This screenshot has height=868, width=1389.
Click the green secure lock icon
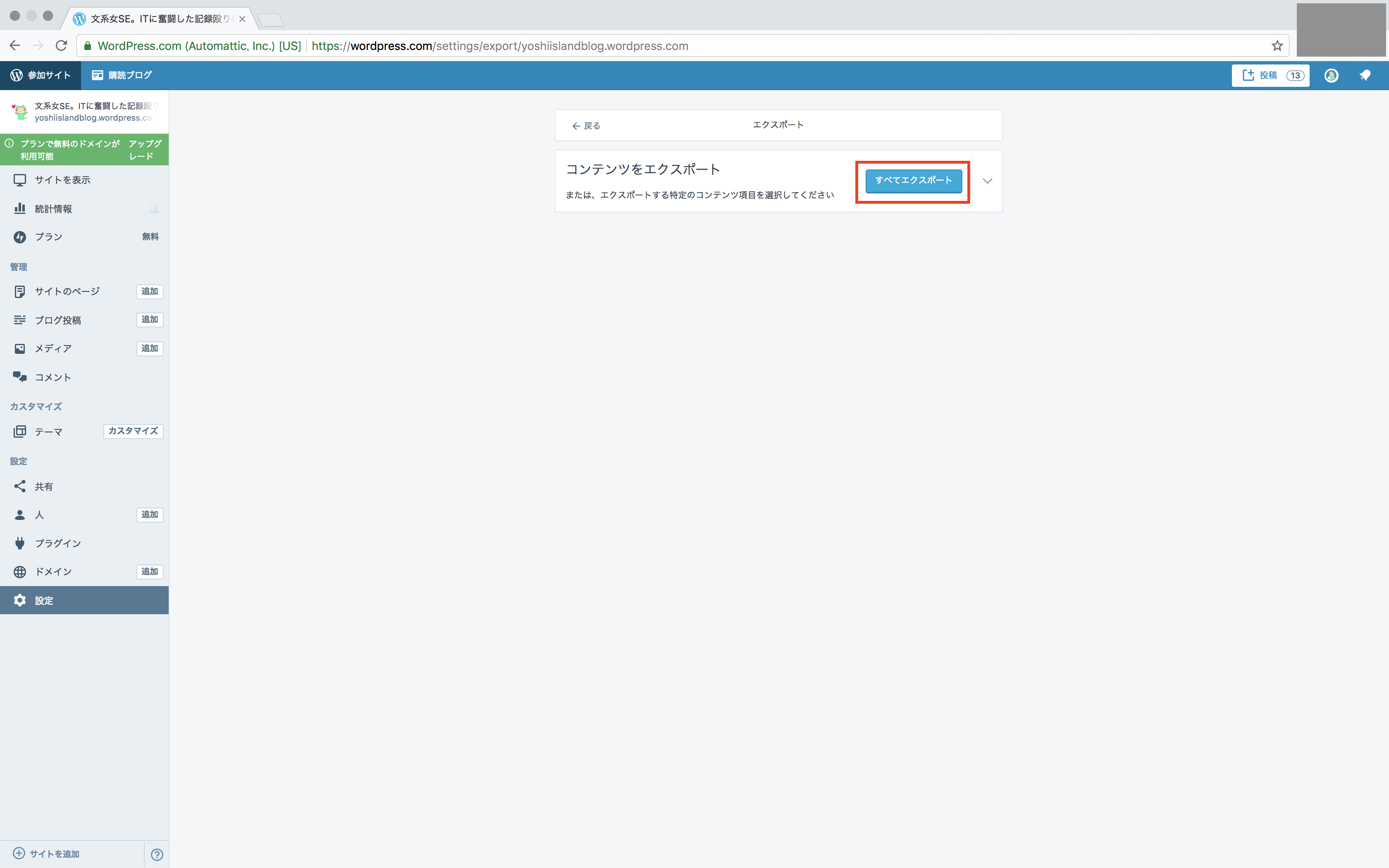click(x=88, y=46)
